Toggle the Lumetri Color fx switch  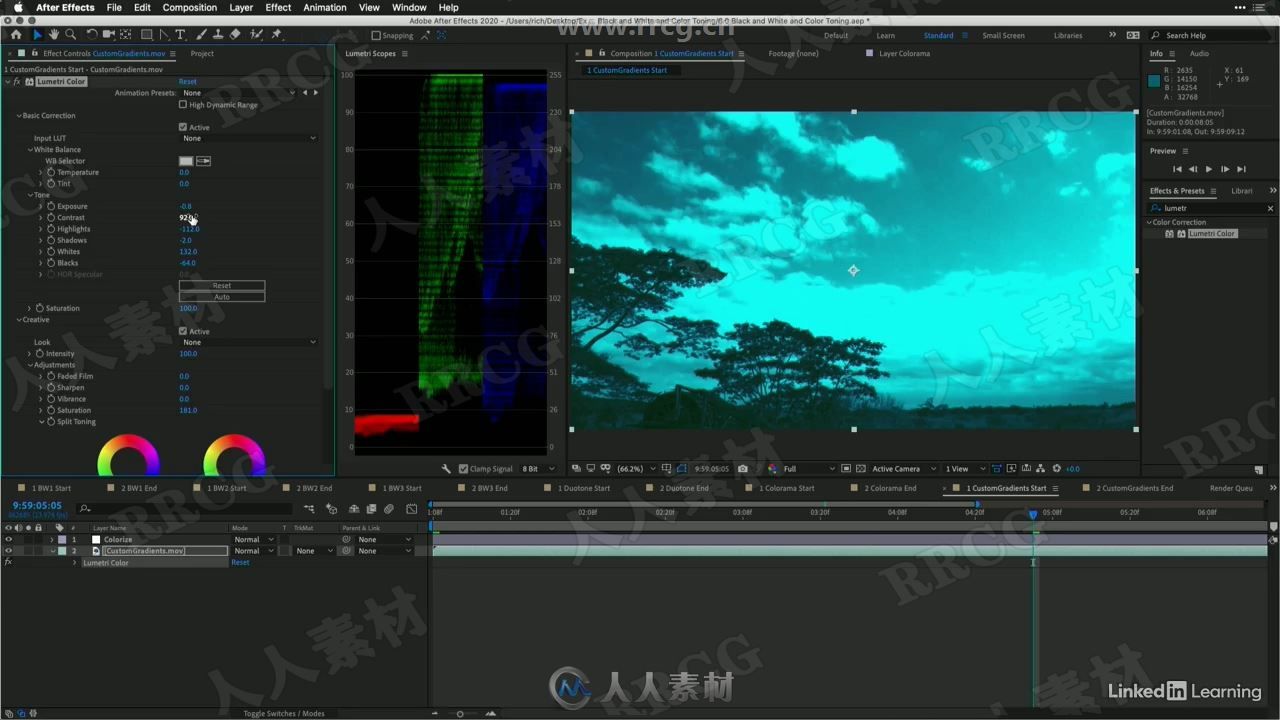[17, 82]
